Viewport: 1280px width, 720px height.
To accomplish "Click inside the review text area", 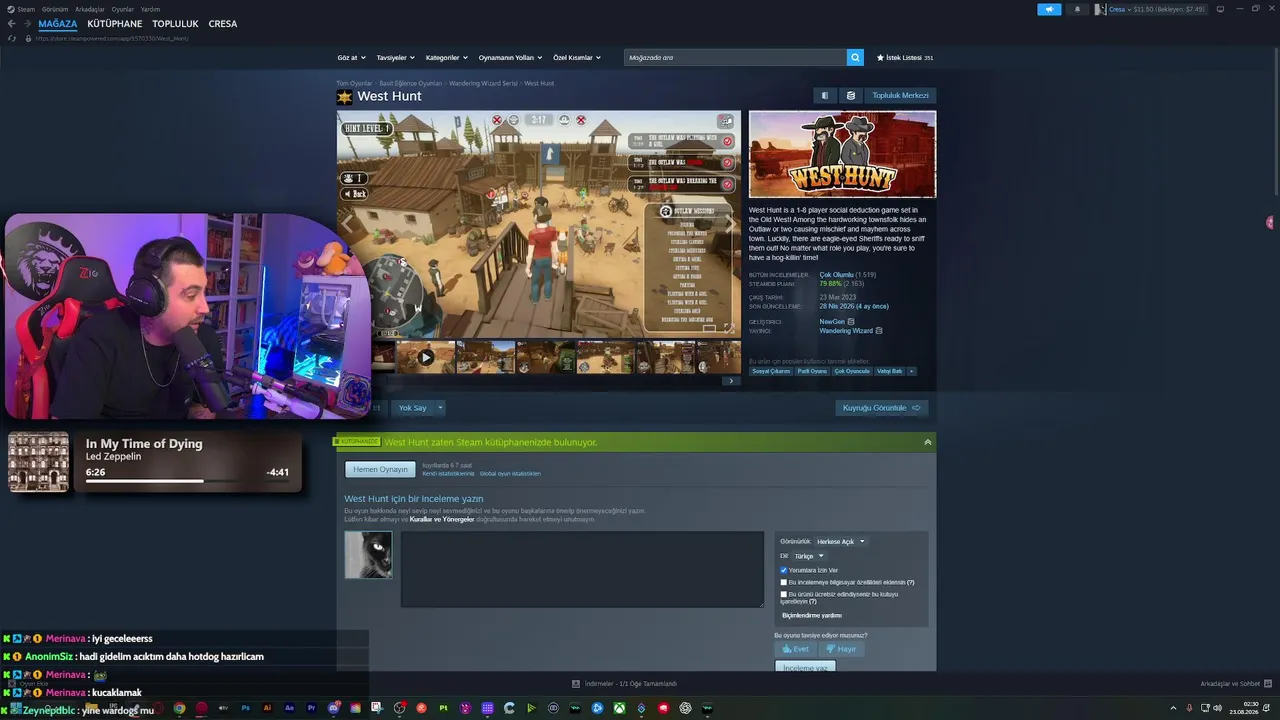I will click(x=582, y=569).
